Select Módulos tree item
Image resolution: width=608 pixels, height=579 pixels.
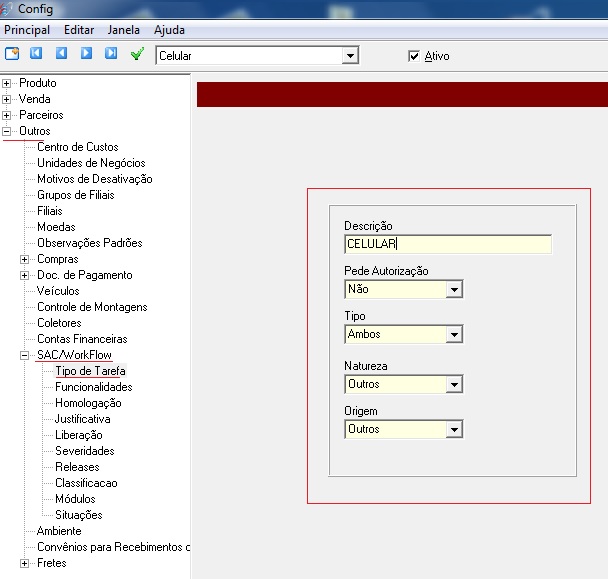coord(75,499)
